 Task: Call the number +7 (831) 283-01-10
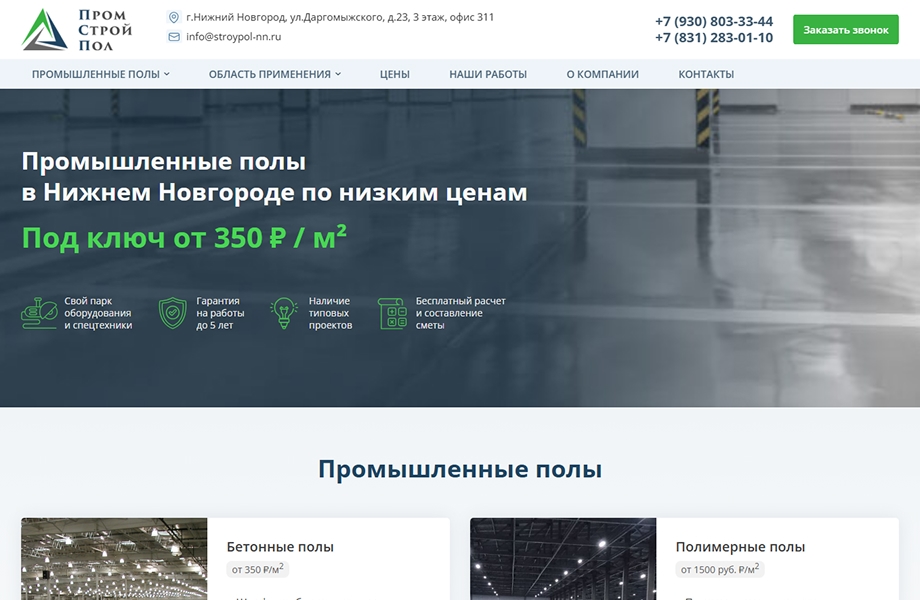coord(714,38)
